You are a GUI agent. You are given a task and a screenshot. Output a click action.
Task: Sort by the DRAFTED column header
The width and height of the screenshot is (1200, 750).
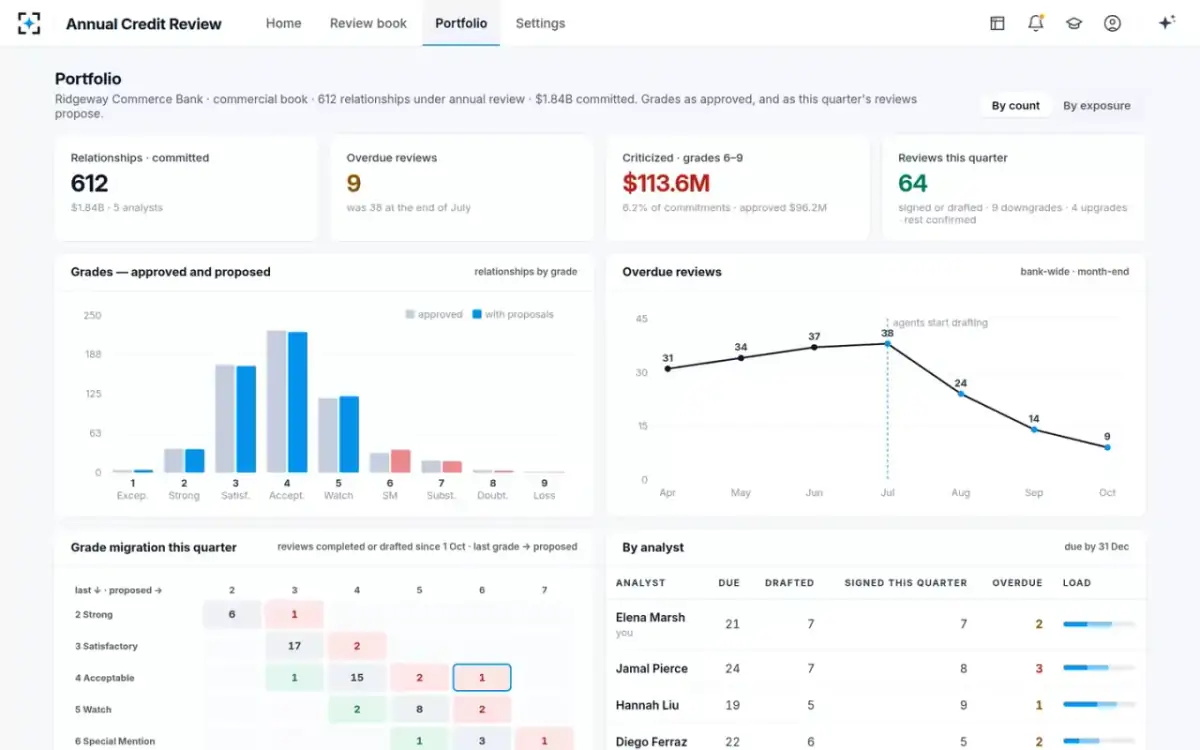(x=789, y=583)
